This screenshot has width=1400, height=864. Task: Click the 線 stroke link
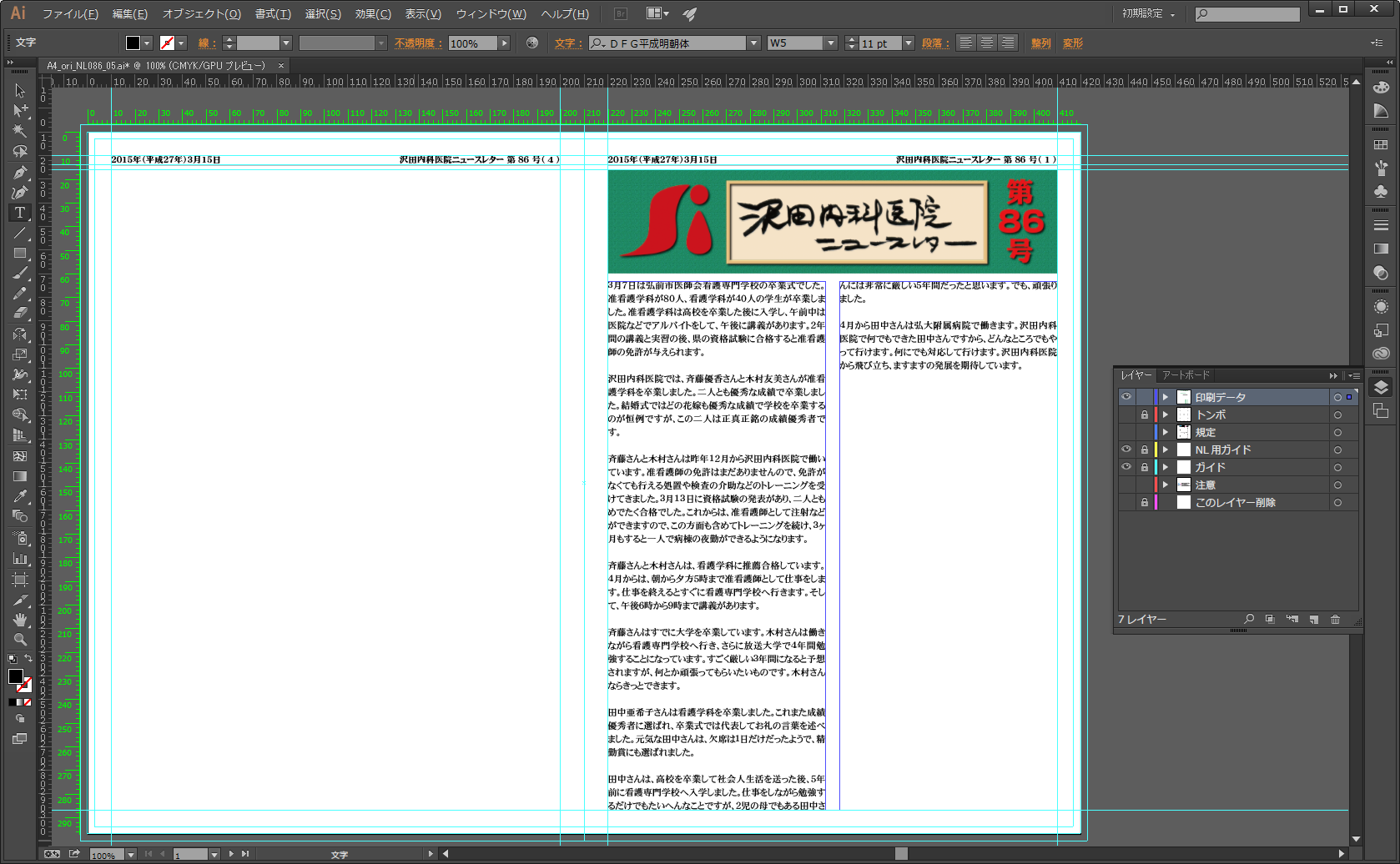(x=207, y=43)
